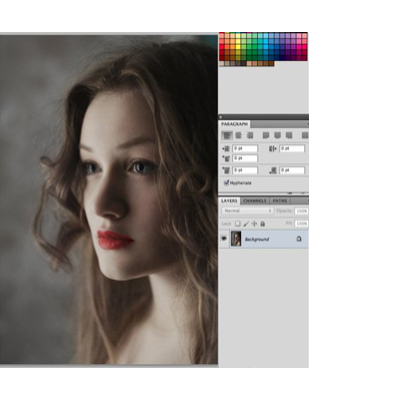Click the add space before paragraph icon
This screenshot has height=405, width=398.
[226, 170]
